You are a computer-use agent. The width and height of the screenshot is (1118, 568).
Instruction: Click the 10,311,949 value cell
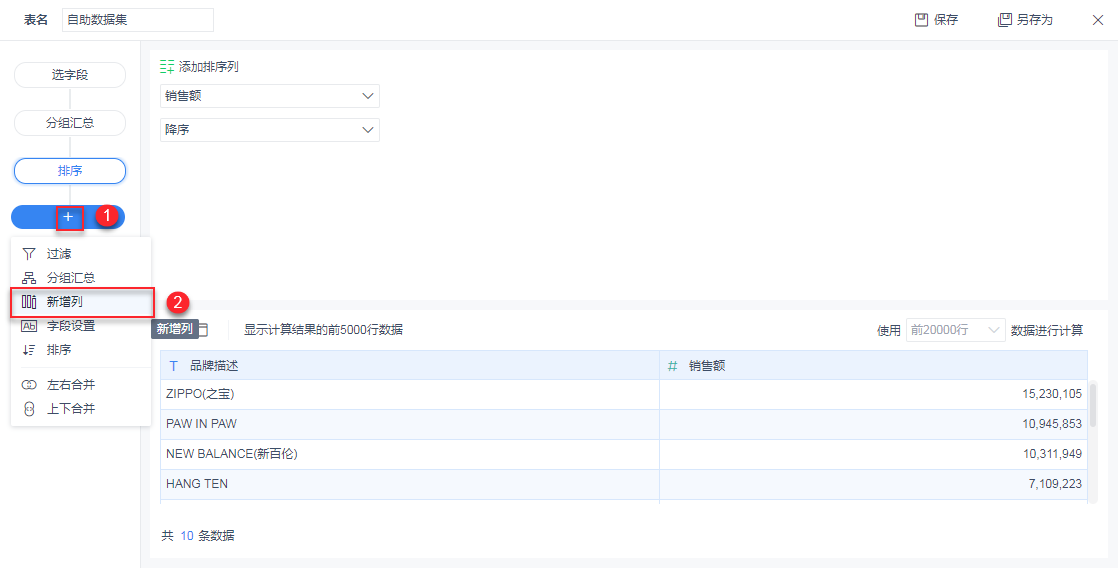point(873,454)
